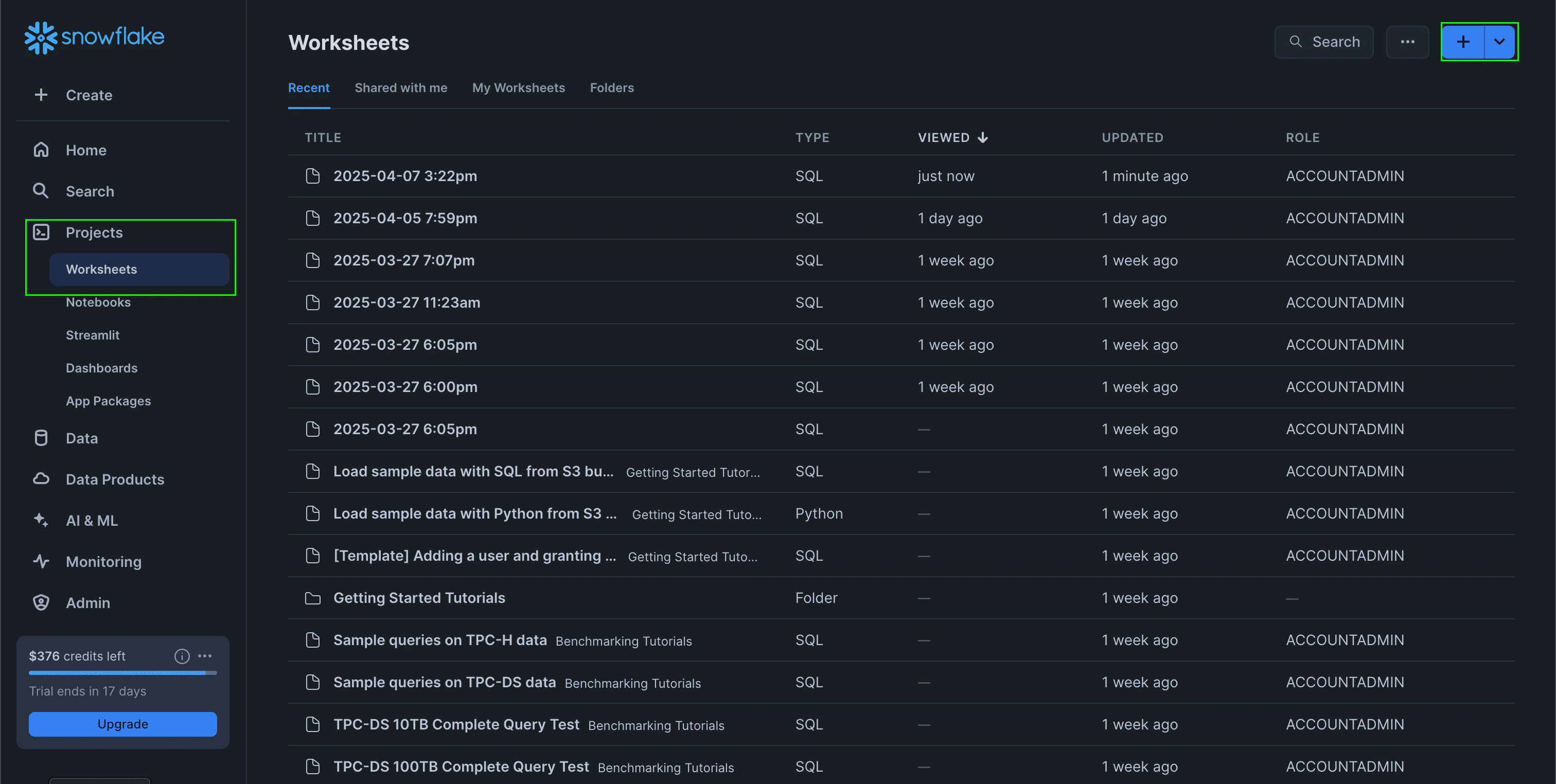
Task: Open Data Products cloud icon
Action: click(x=41, y=479)
